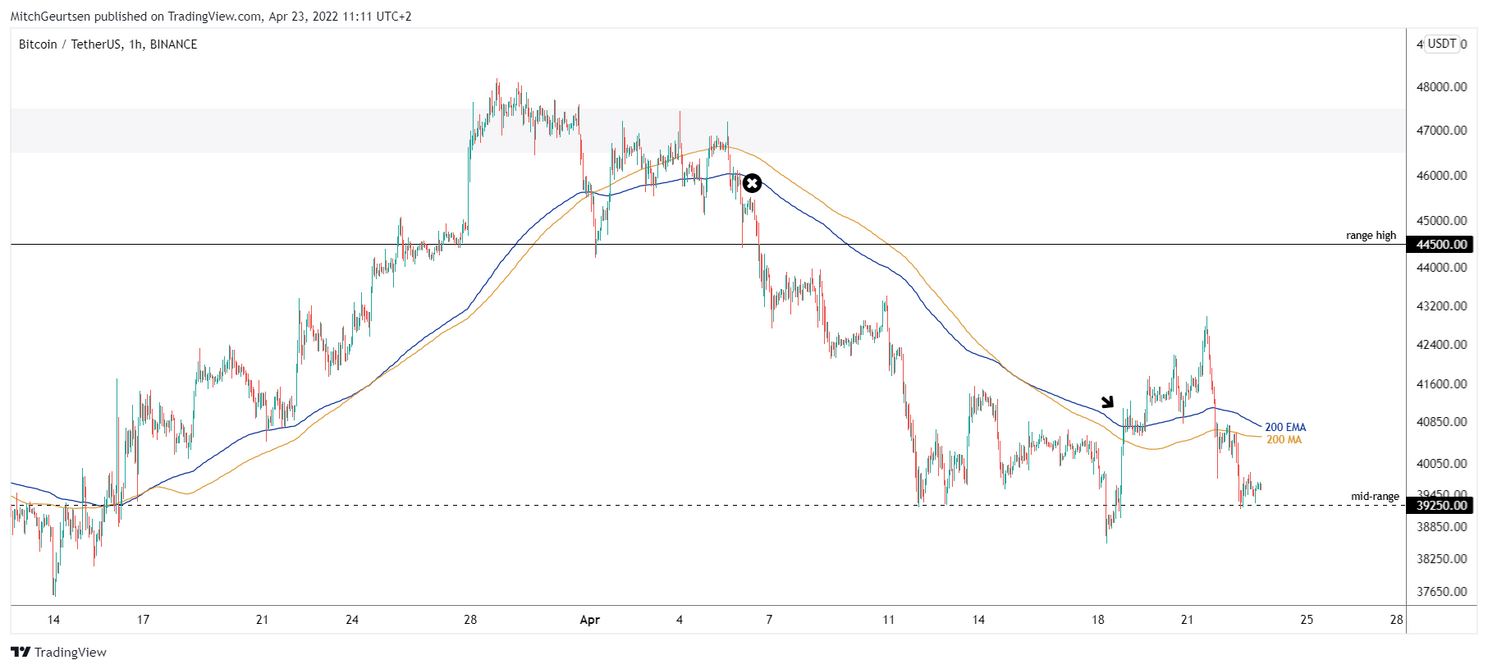
Task: Click the "25" date label on the time axis
Action: (x=1306, y=620)
